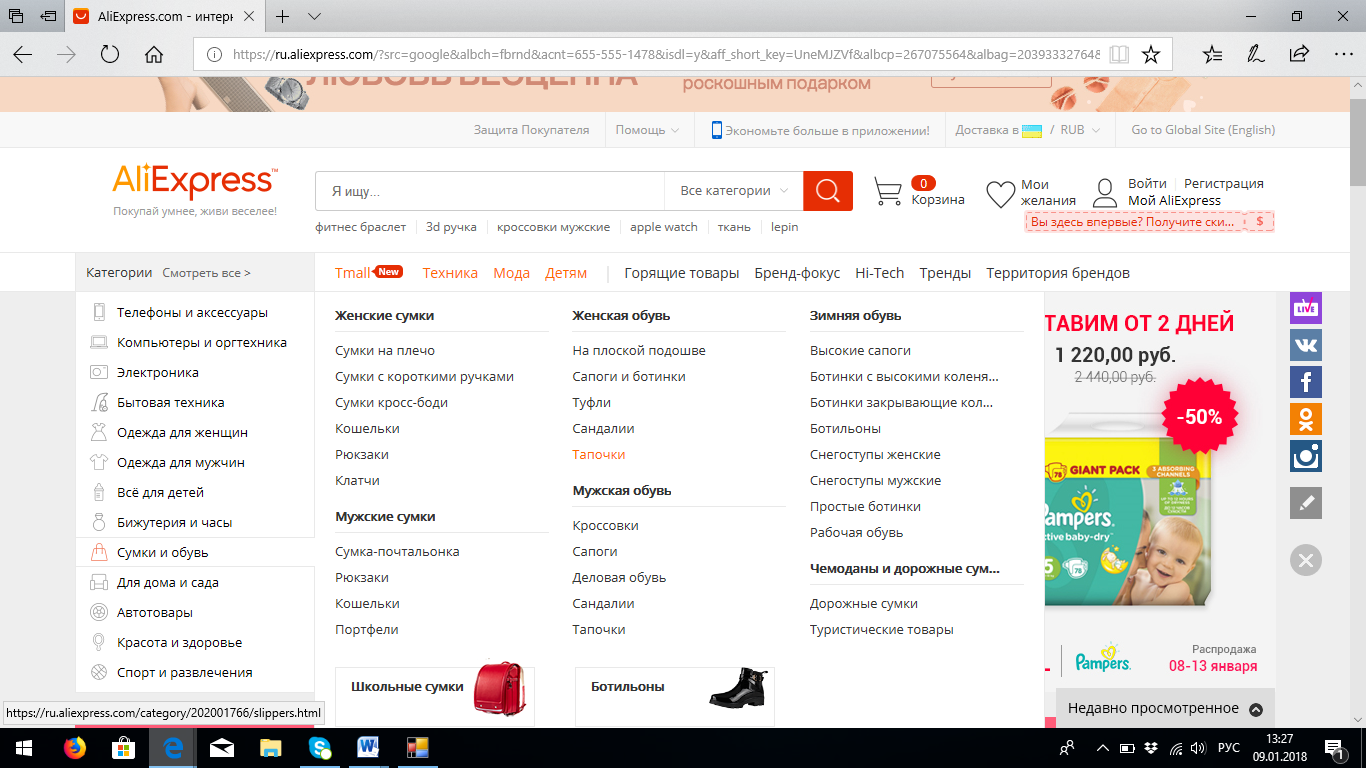This screenshot has height=768, width=1366.
Task: Open the Tmall New tab
Action: [368, 272]
